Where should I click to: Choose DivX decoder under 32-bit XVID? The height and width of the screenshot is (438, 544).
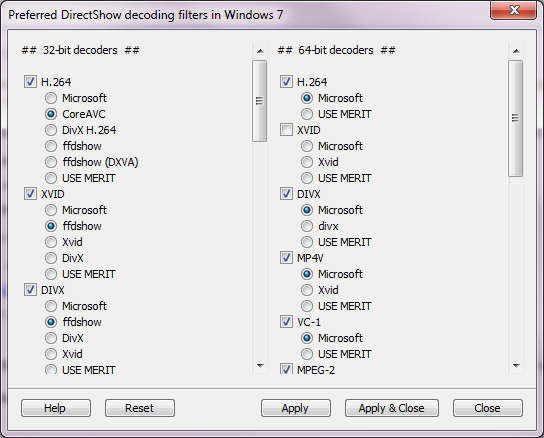click(x=51, y=258)
